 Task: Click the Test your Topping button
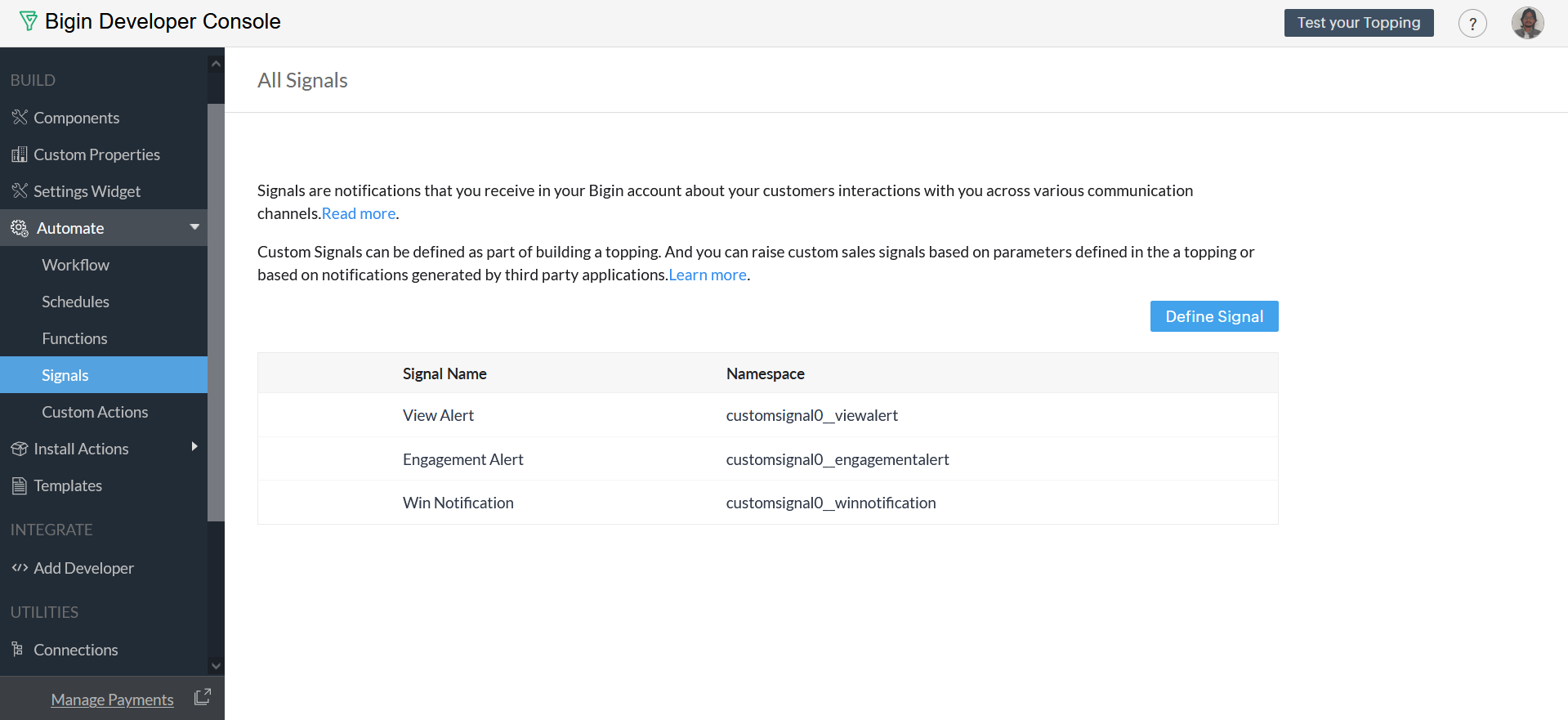click(x=1358, y=23)
